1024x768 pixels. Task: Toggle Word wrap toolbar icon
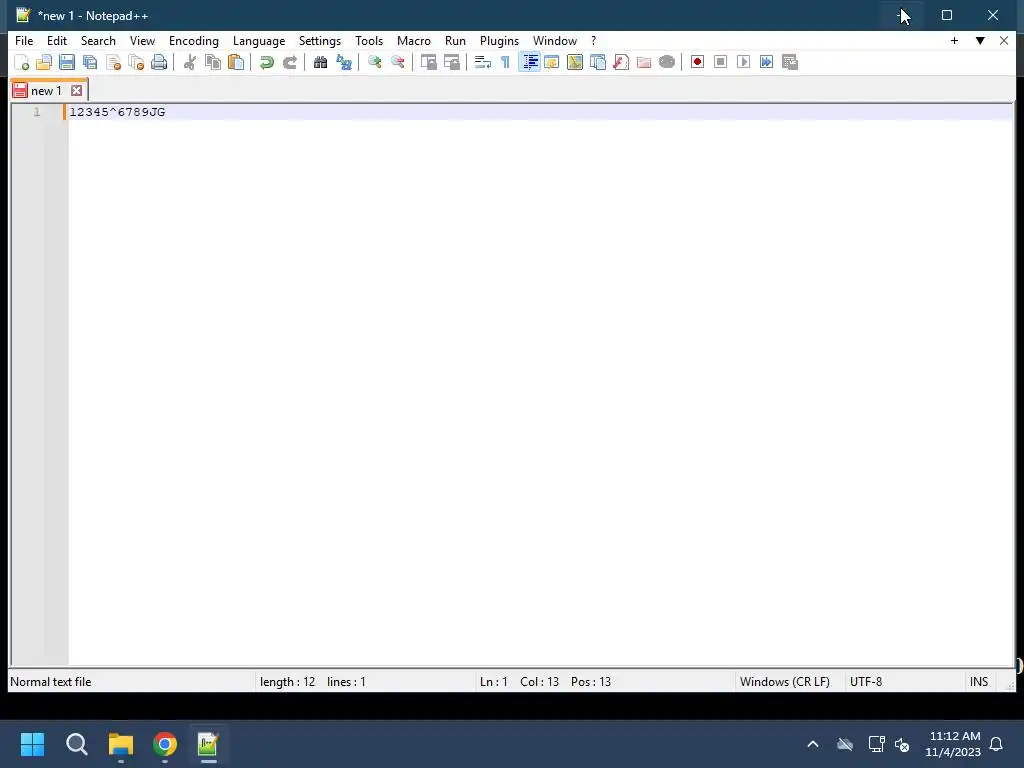point(483,62)
